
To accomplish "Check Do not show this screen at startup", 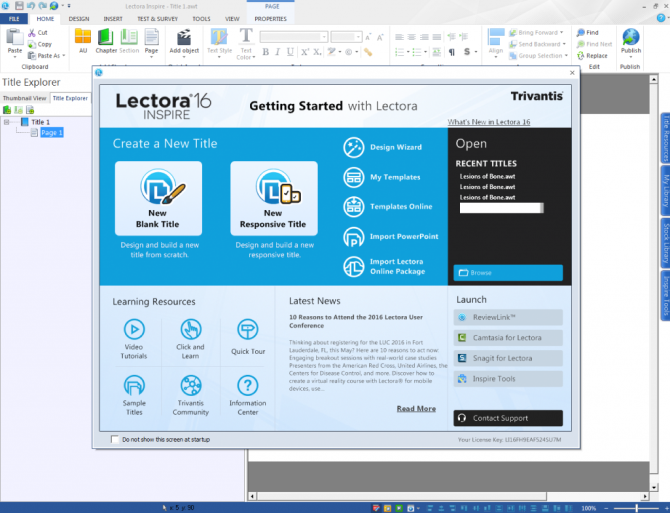I will coord(115,439).
